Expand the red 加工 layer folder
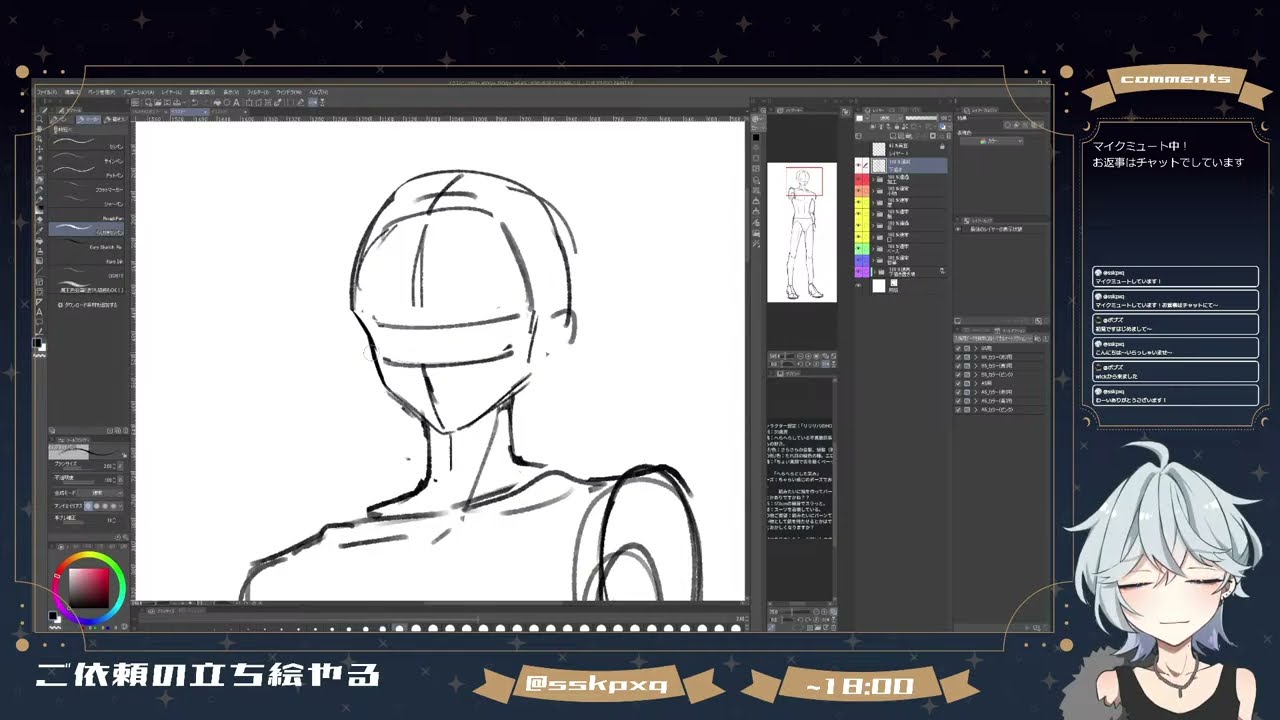 (x=873, y=180)
